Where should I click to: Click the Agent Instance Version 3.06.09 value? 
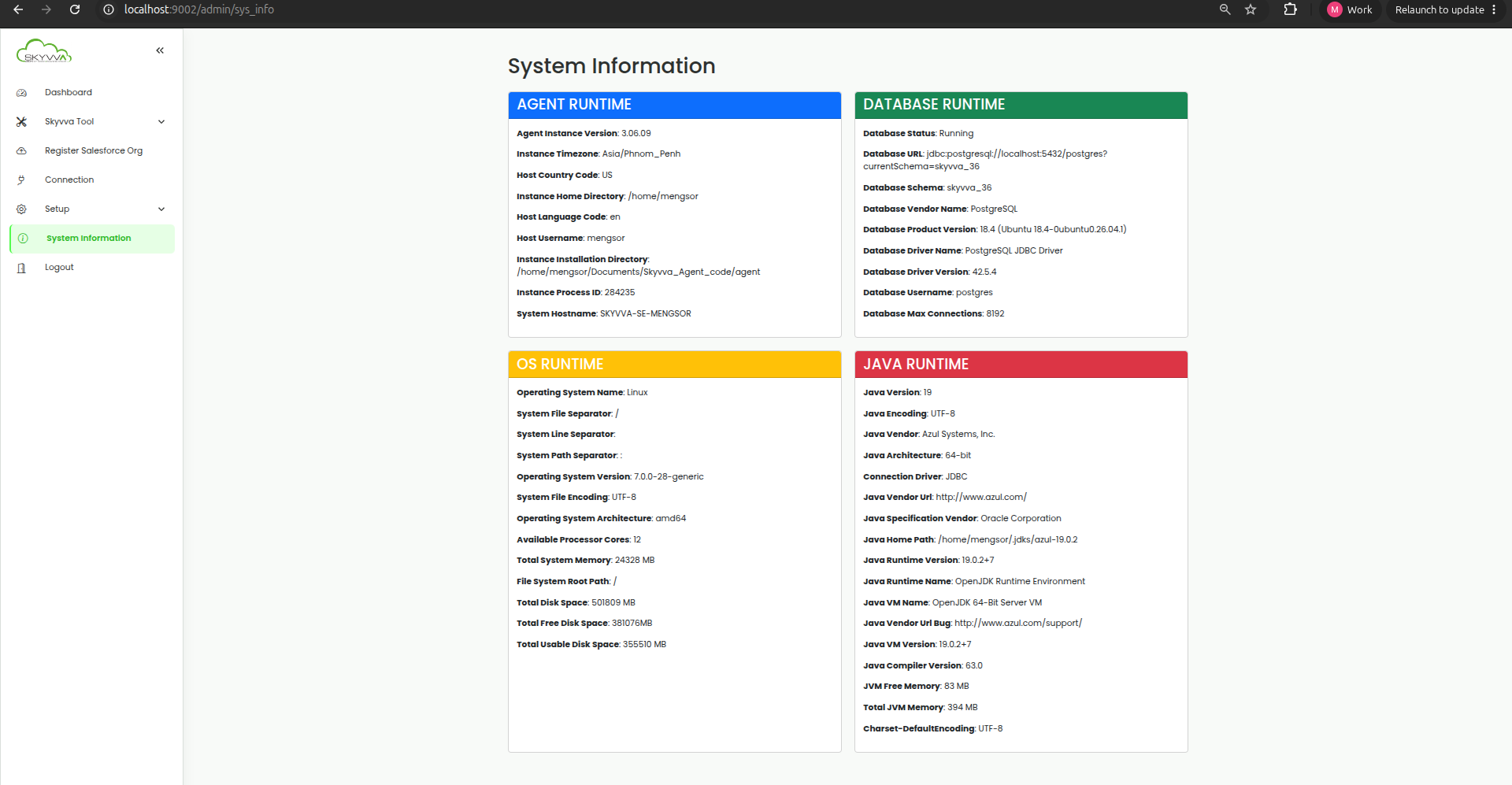[636, 134]
